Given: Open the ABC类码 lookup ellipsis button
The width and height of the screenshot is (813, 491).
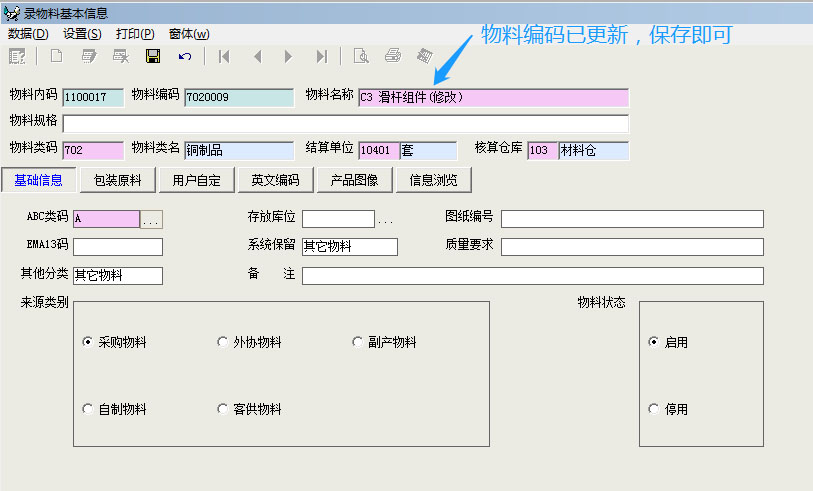Looking at the screenshot, I should coord(151,219).
